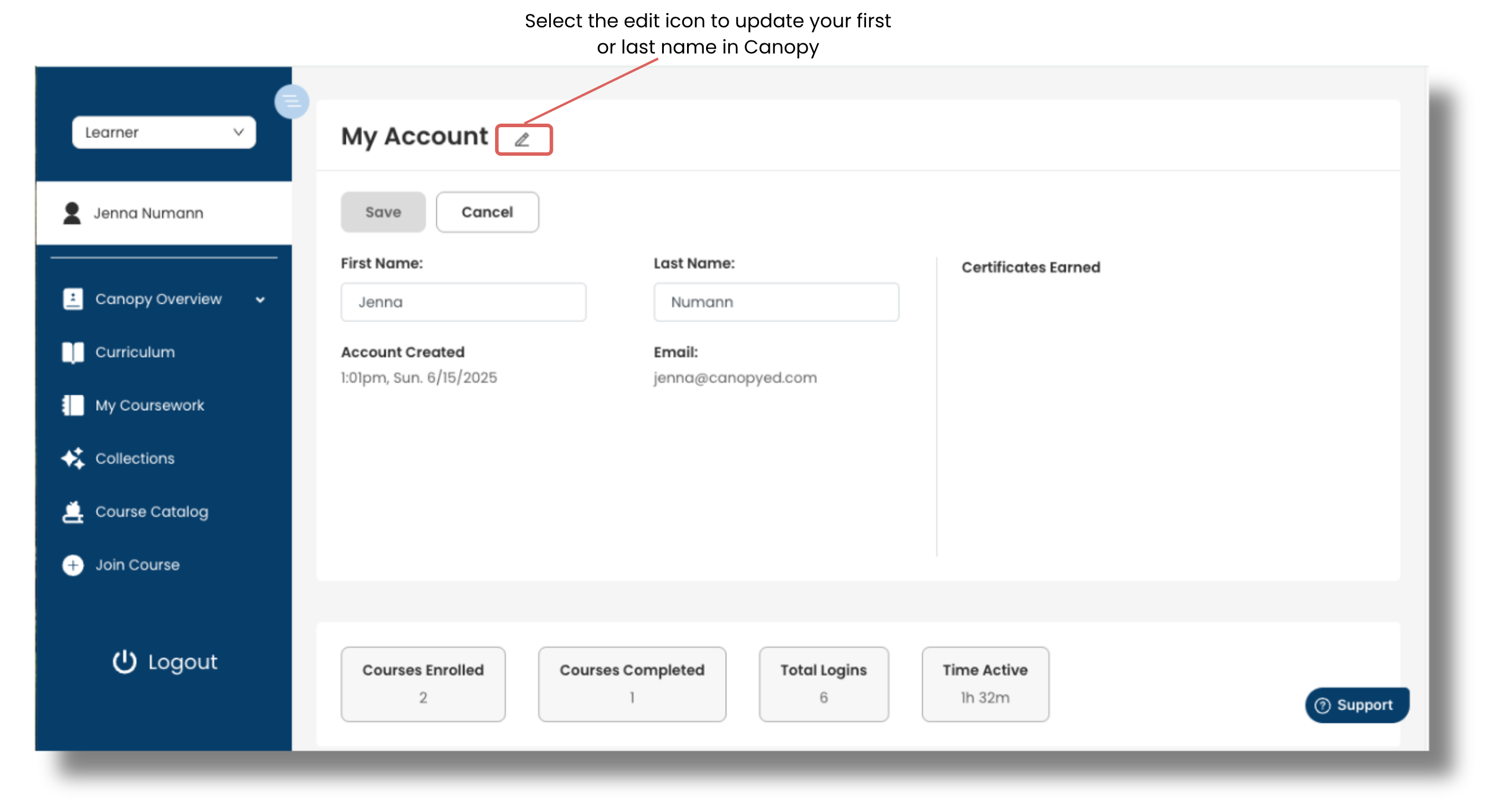
Task: Select the Courses Completed stat card
Action: 632,684
